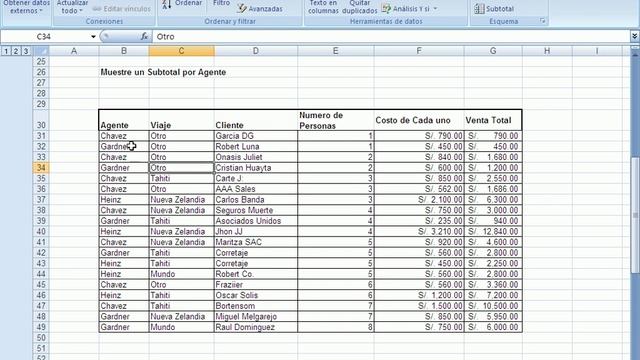This screenshot has height=360, width=640.
Task: Click the 'Carlos Banda' cell
Action: pos(256,200)
